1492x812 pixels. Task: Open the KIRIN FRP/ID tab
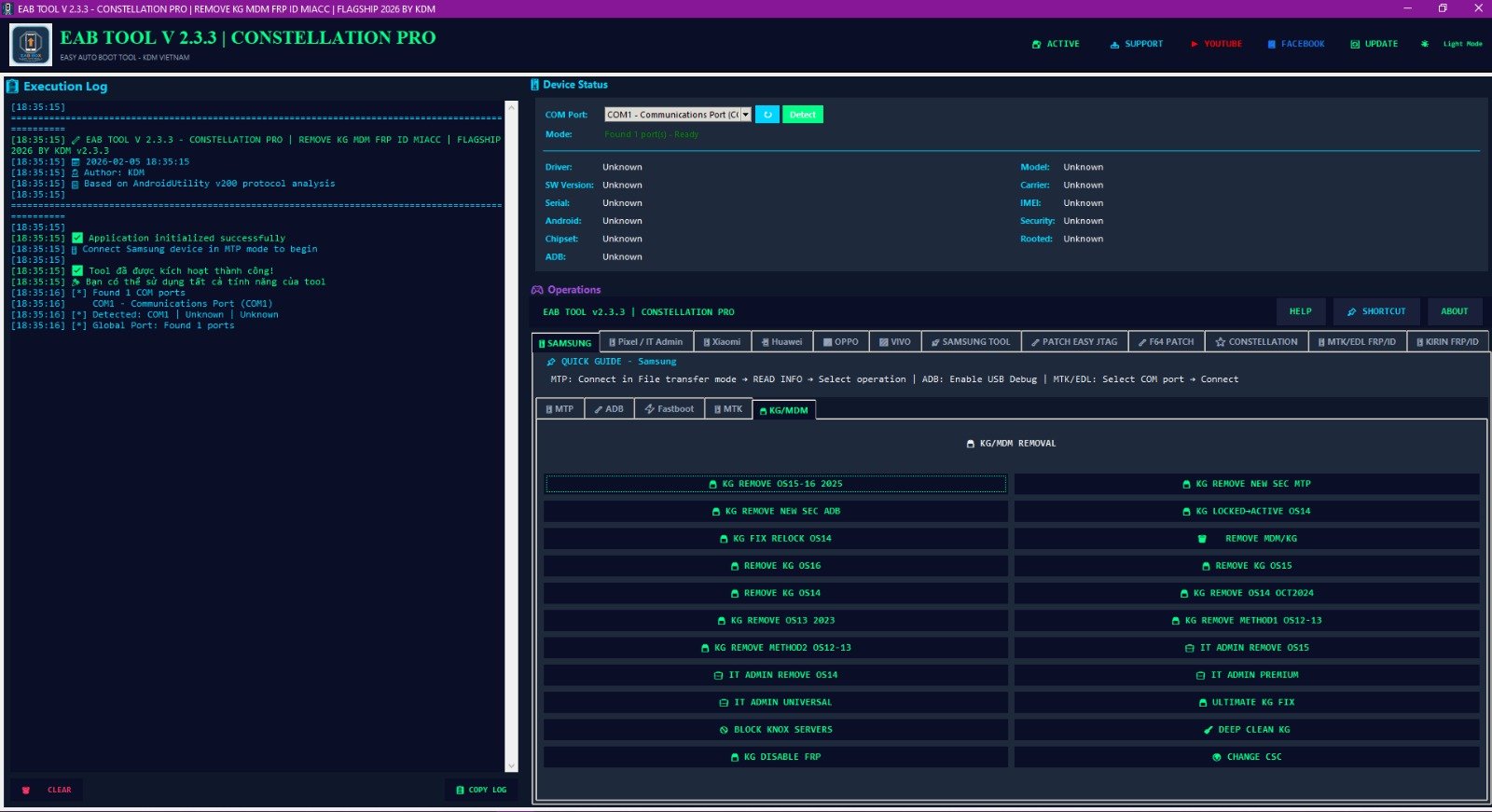pos(1447,342)
